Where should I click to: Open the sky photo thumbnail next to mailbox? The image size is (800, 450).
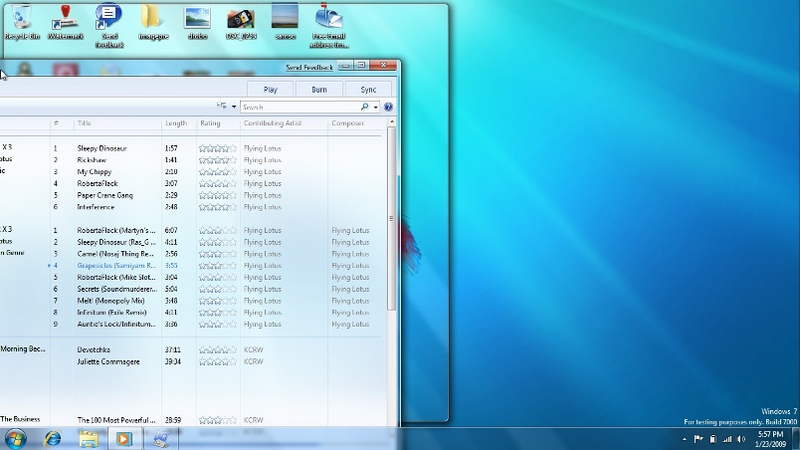click(285, 21)
